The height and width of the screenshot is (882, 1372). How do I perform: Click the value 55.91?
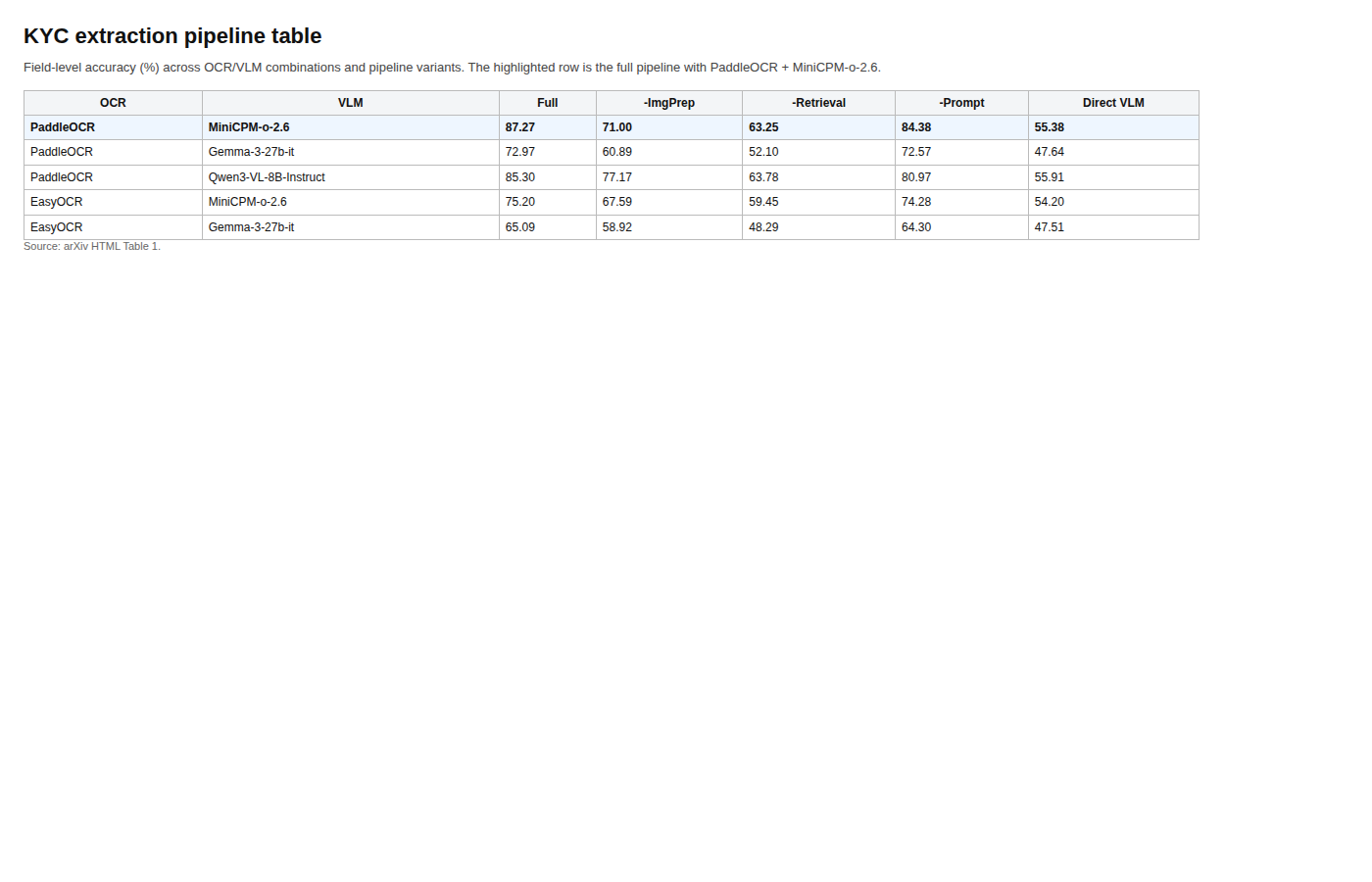[1050, 177]
